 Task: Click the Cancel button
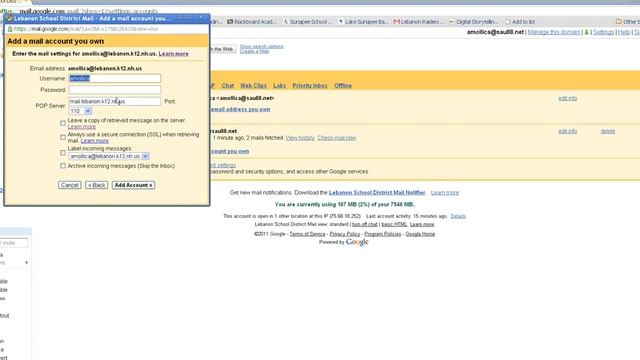tap(70, 185)
